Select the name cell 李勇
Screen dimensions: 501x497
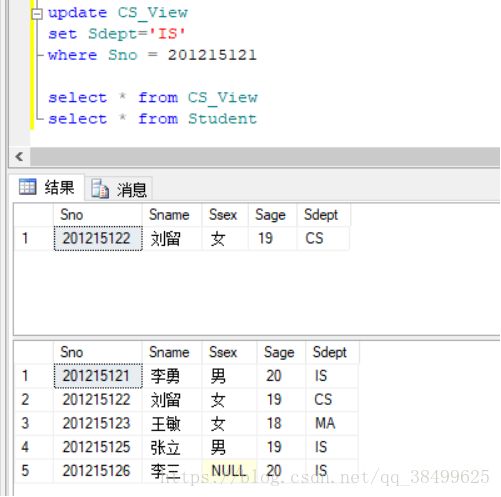pyautogui.click(x=172, y=376)
